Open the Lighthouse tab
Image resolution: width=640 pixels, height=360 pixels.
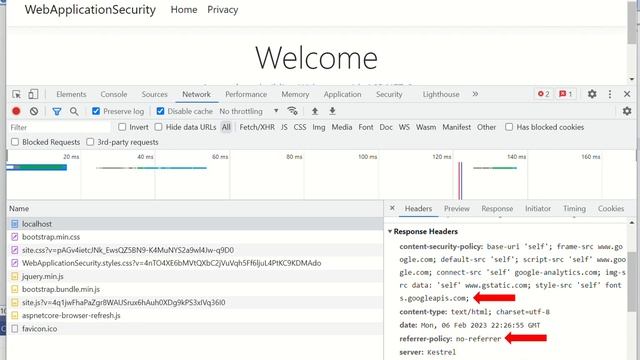[441, 94]
